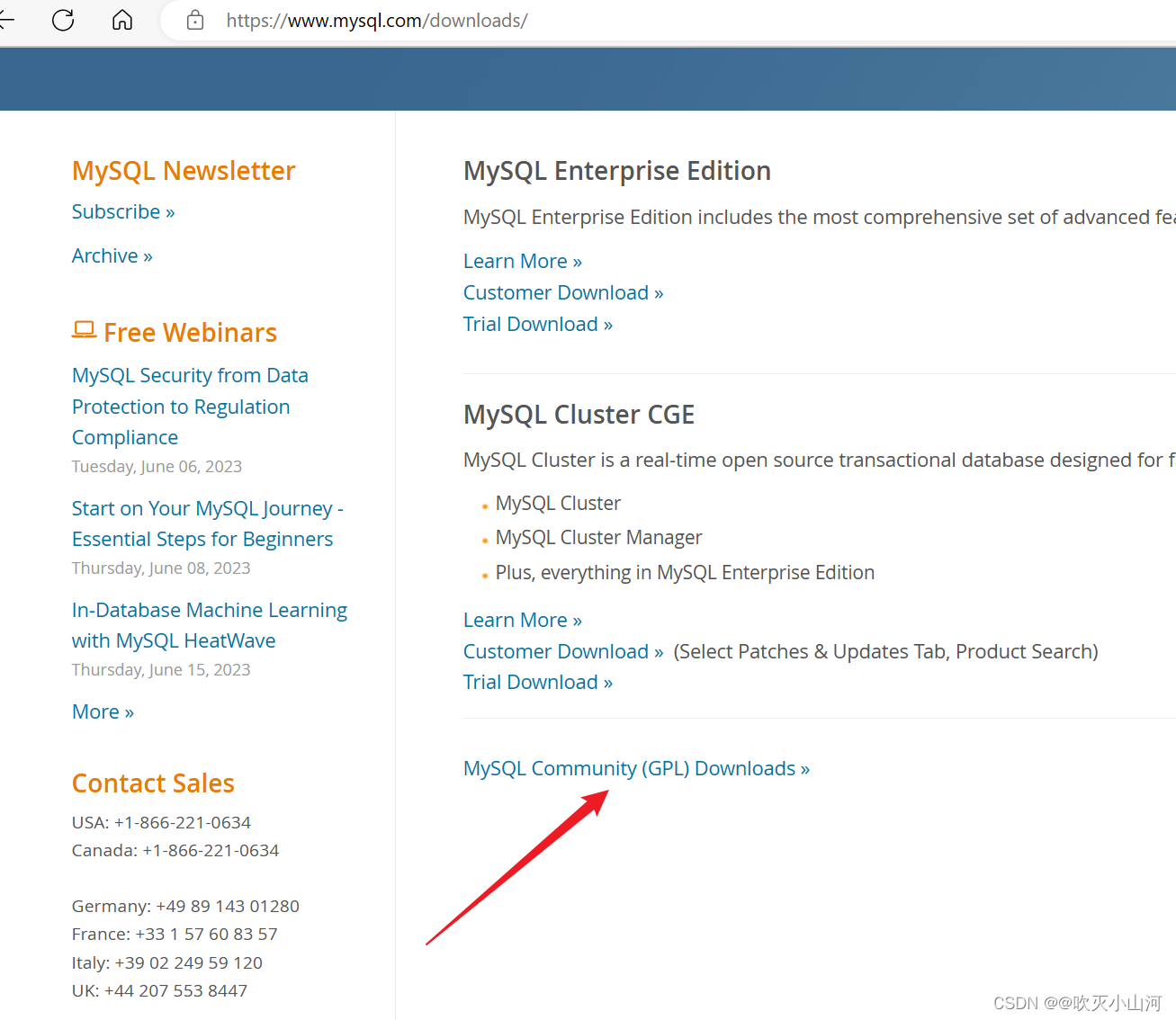Viewport: 1176px width, 1020px height.
Task: Click the MySQL Enterprise Edition heading
Action: (617, 171)
